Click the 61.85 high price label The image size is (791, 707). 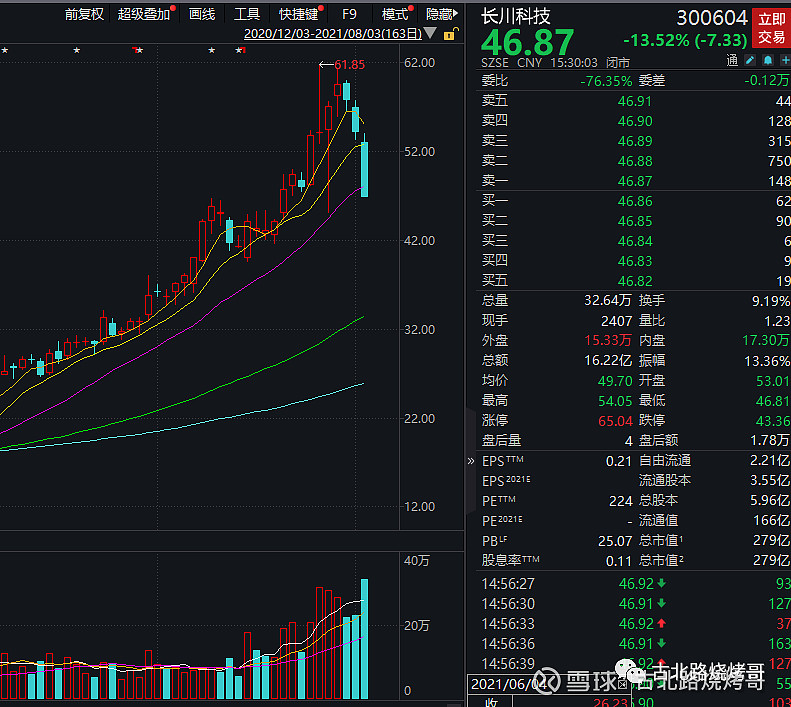click(350, 65)
